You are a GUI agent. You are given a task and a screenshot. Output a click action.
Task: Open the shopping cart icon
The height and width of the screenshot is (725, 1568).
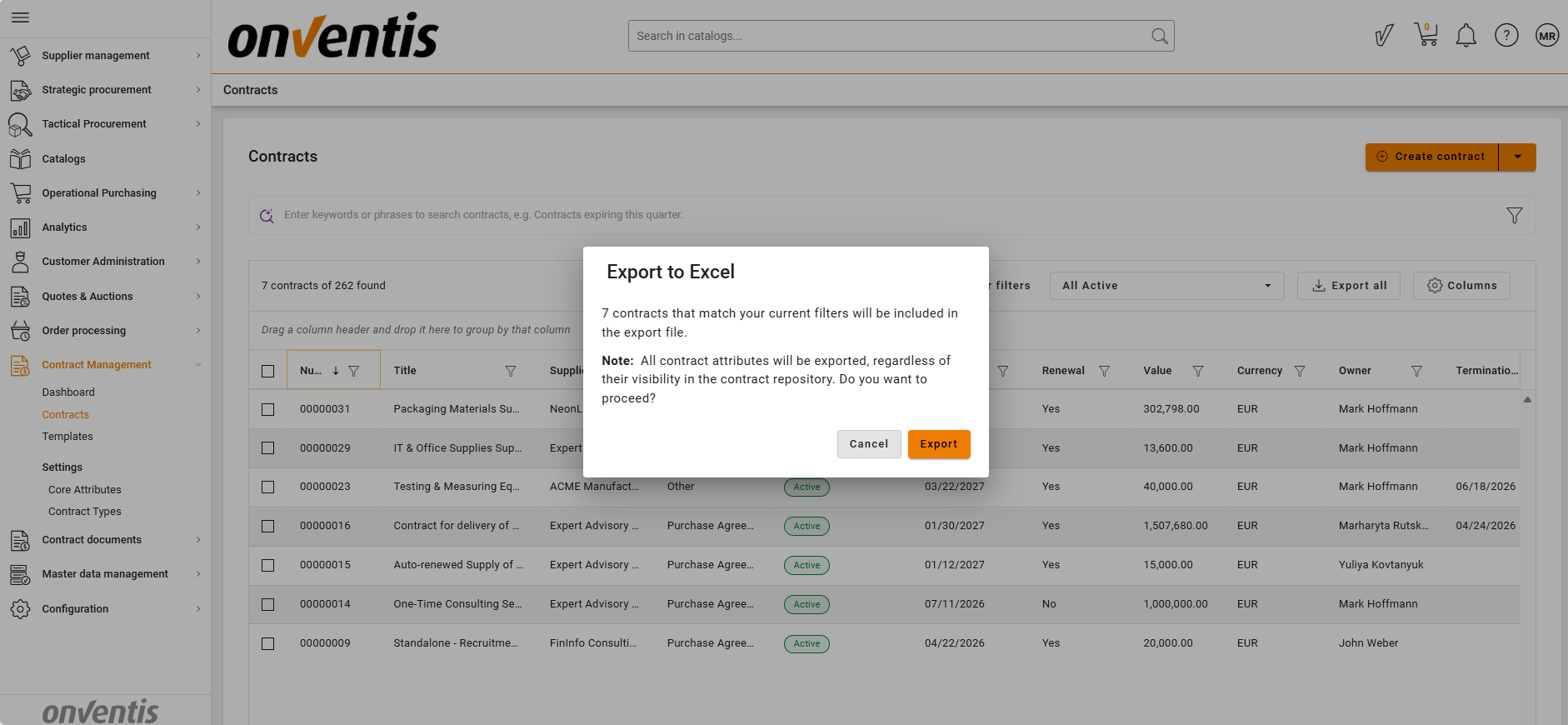point(1426,35)
